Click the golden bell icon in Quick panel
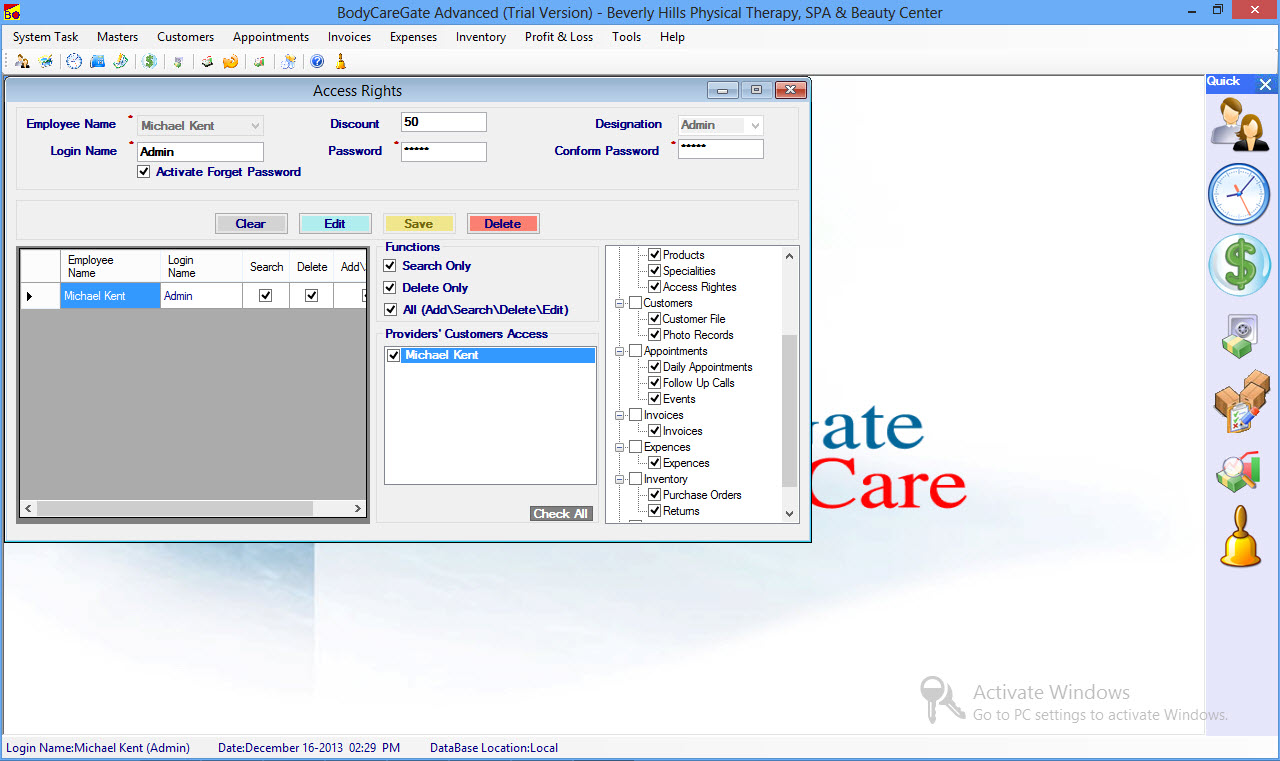1280x761 pixels. tap(1239, 538)
